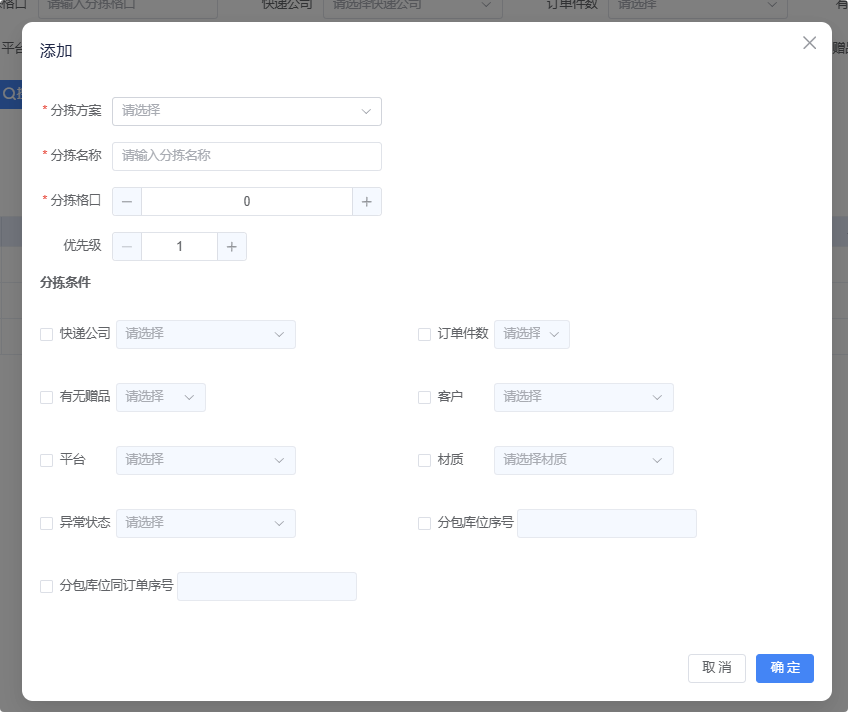Tick the 分包库位同订单序号 checkbox
Screen dimensions: 848x712
click(47, 586)
